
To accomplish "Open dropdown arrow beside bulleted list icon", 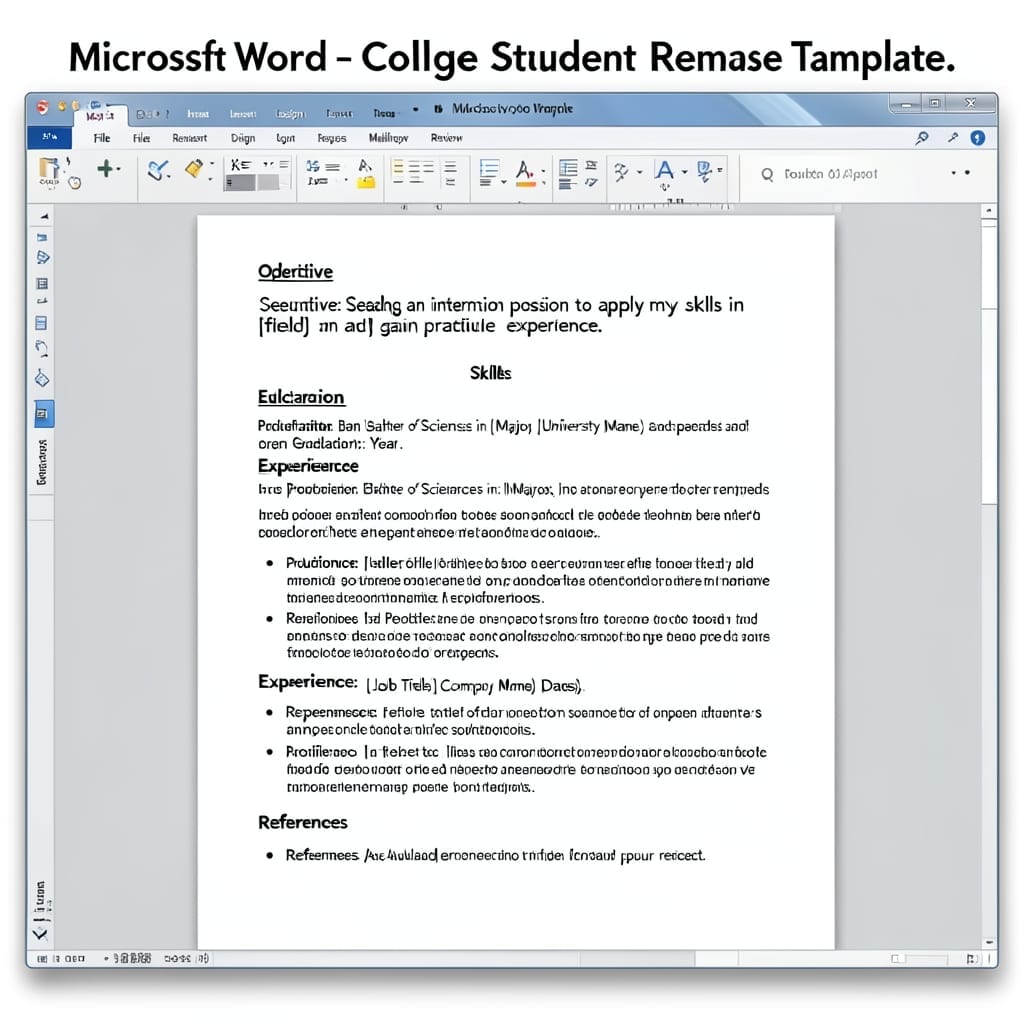I will [504, 182].
